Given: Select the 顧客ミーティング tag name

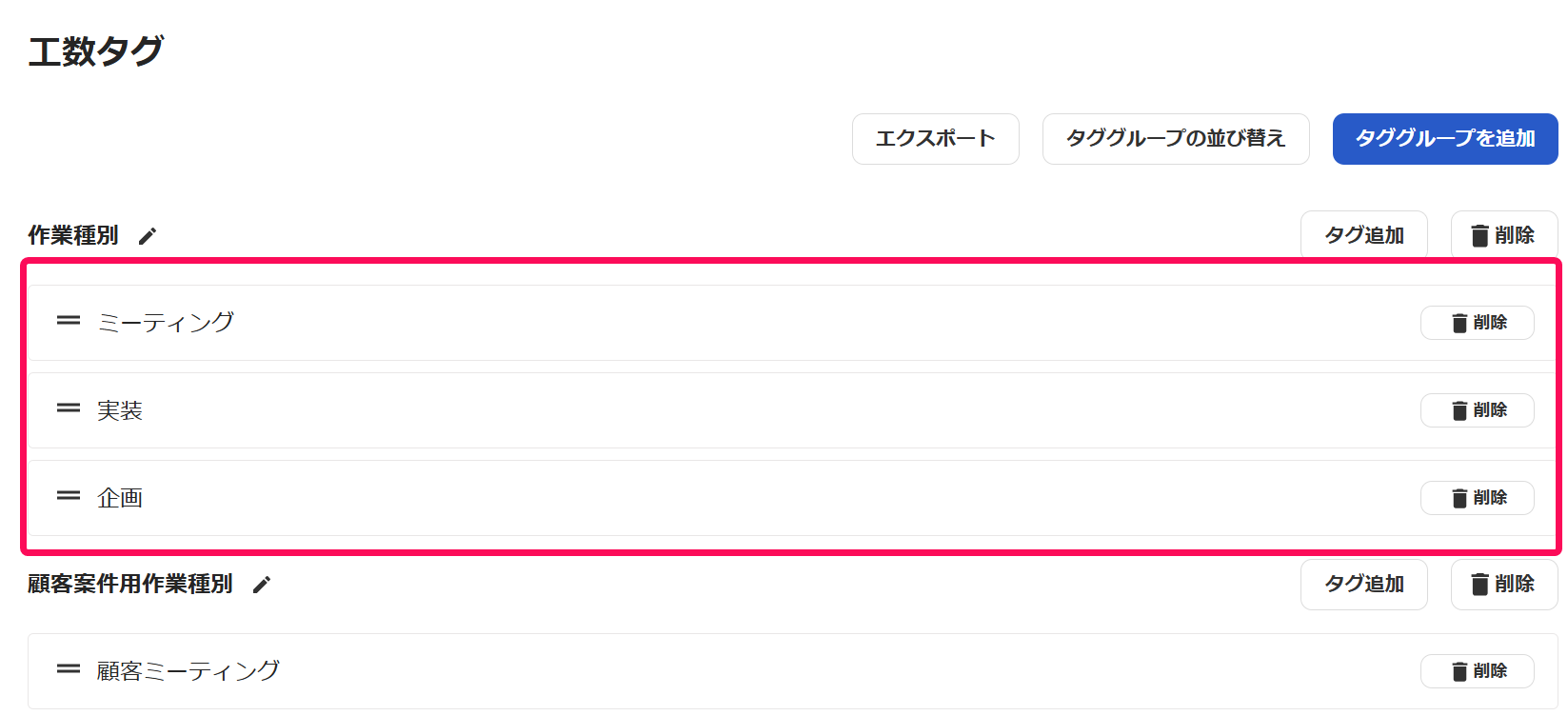Looking at the screenshot, I should pos(189,671).
